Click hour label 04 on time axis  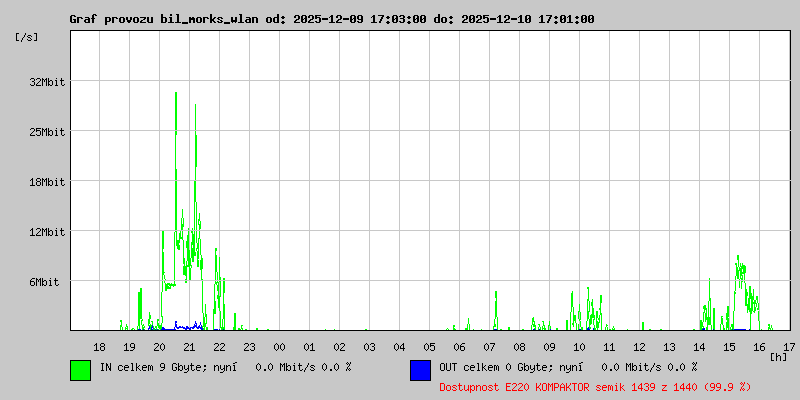click(399, 347)
